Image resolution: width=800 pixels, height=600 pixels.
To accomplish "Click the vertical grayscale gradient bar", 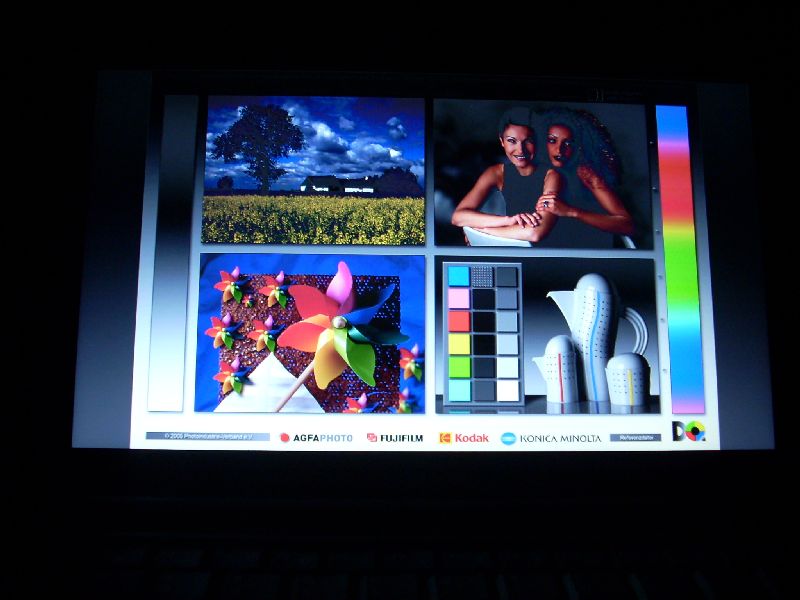I will click(172, 253).
